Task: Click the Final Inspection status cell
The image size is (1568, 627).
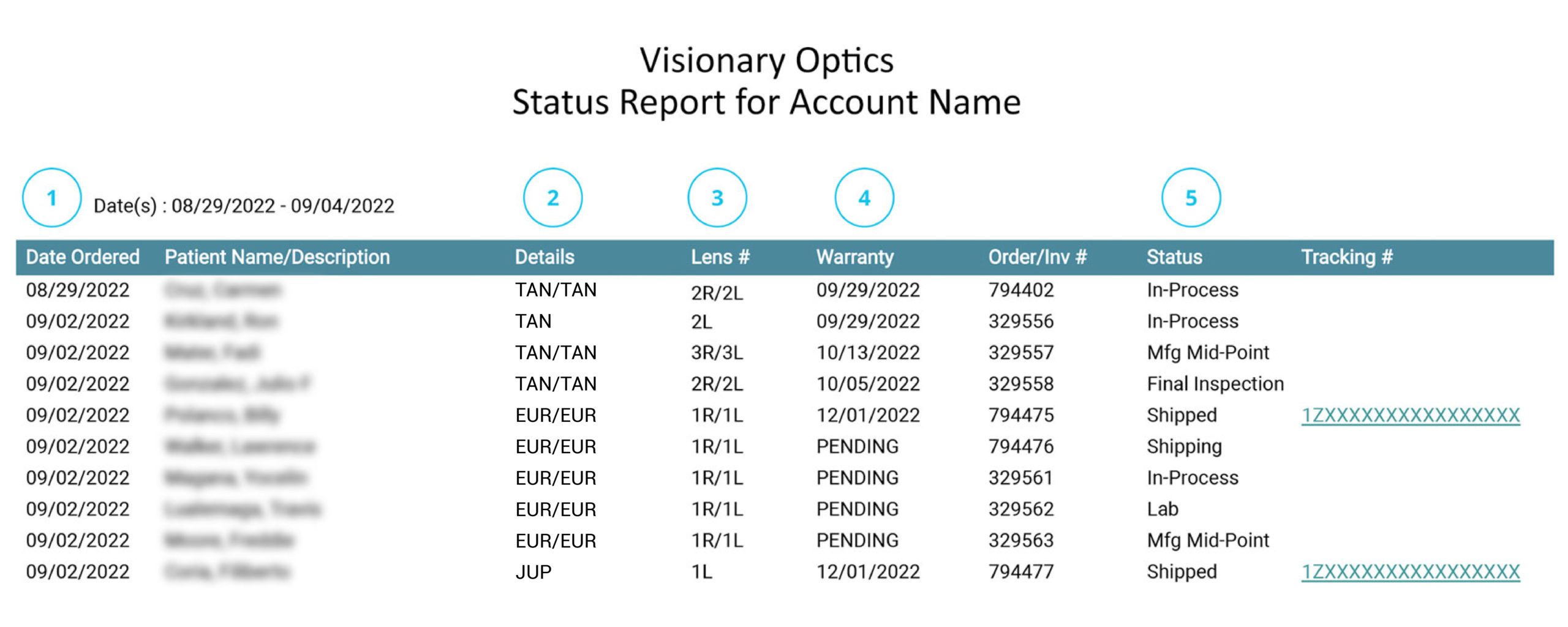Action: point(1215,384)
